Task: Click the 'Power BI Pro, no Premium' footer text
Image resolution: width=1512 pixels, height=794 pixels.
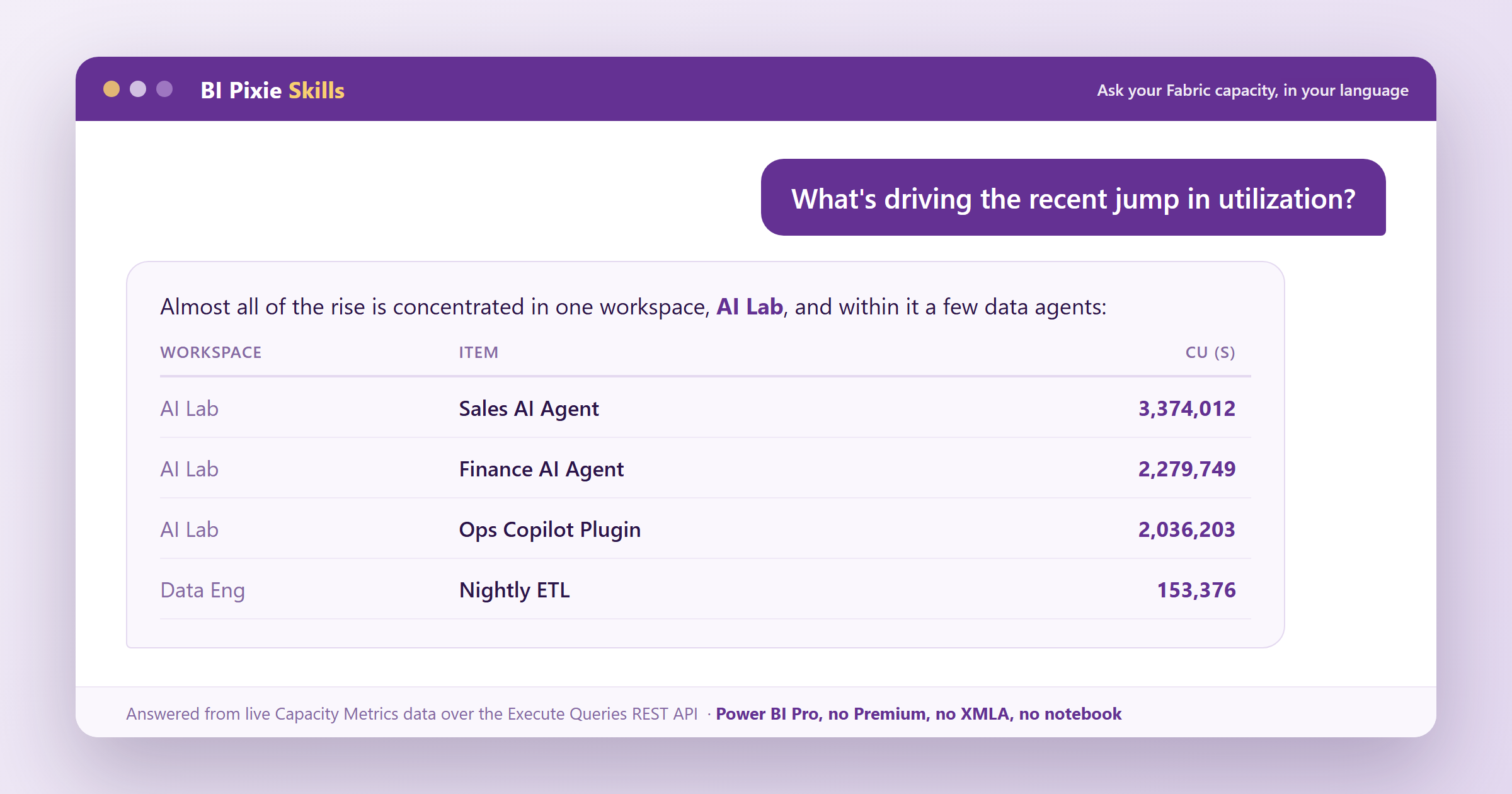Action: pos(919,713)
